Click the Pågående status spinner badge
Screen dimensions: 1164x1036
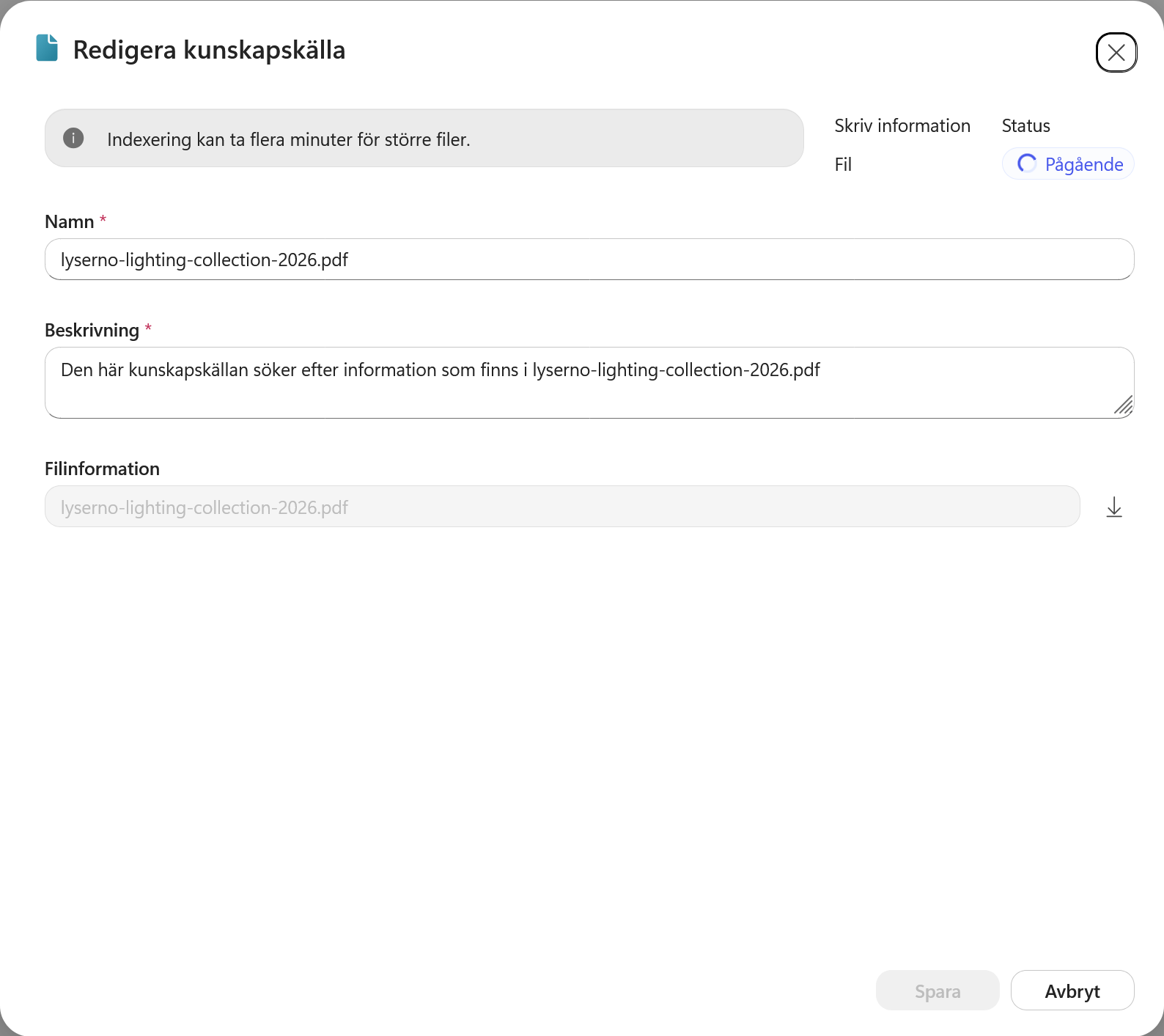click(x=1068, y=164)
